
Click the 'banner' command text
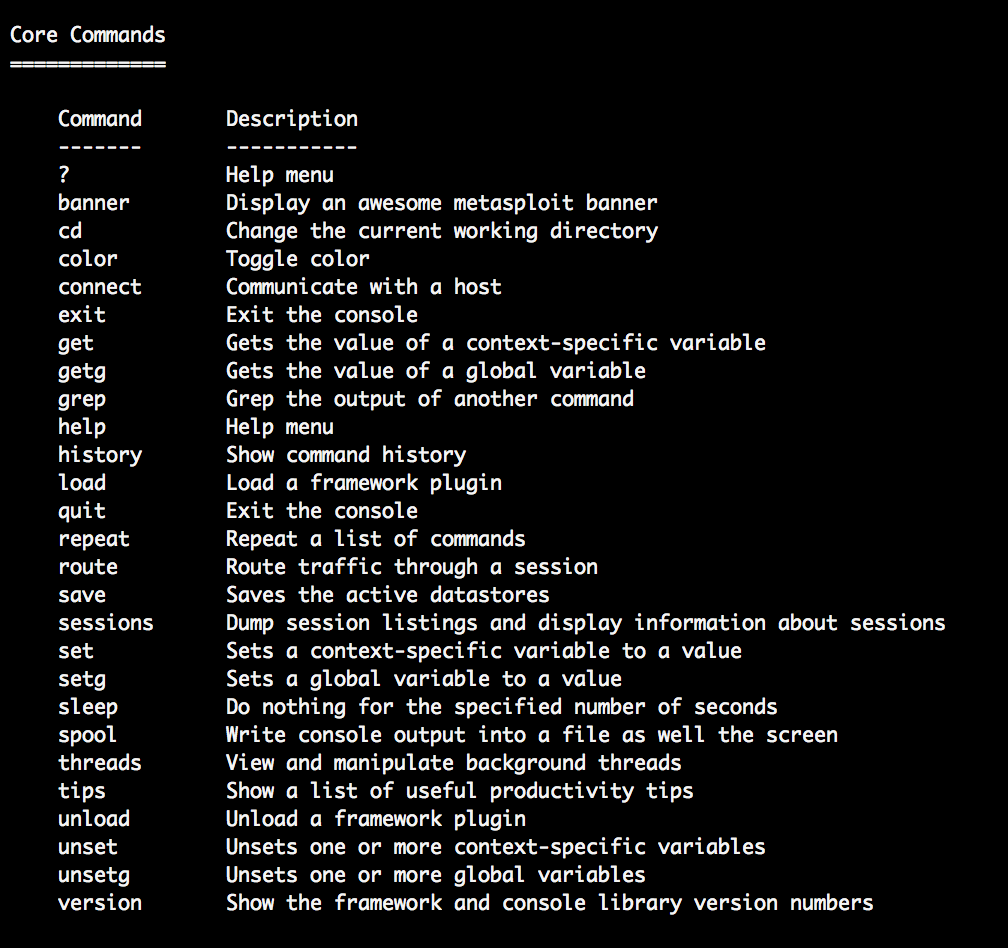tap(94, 203)
